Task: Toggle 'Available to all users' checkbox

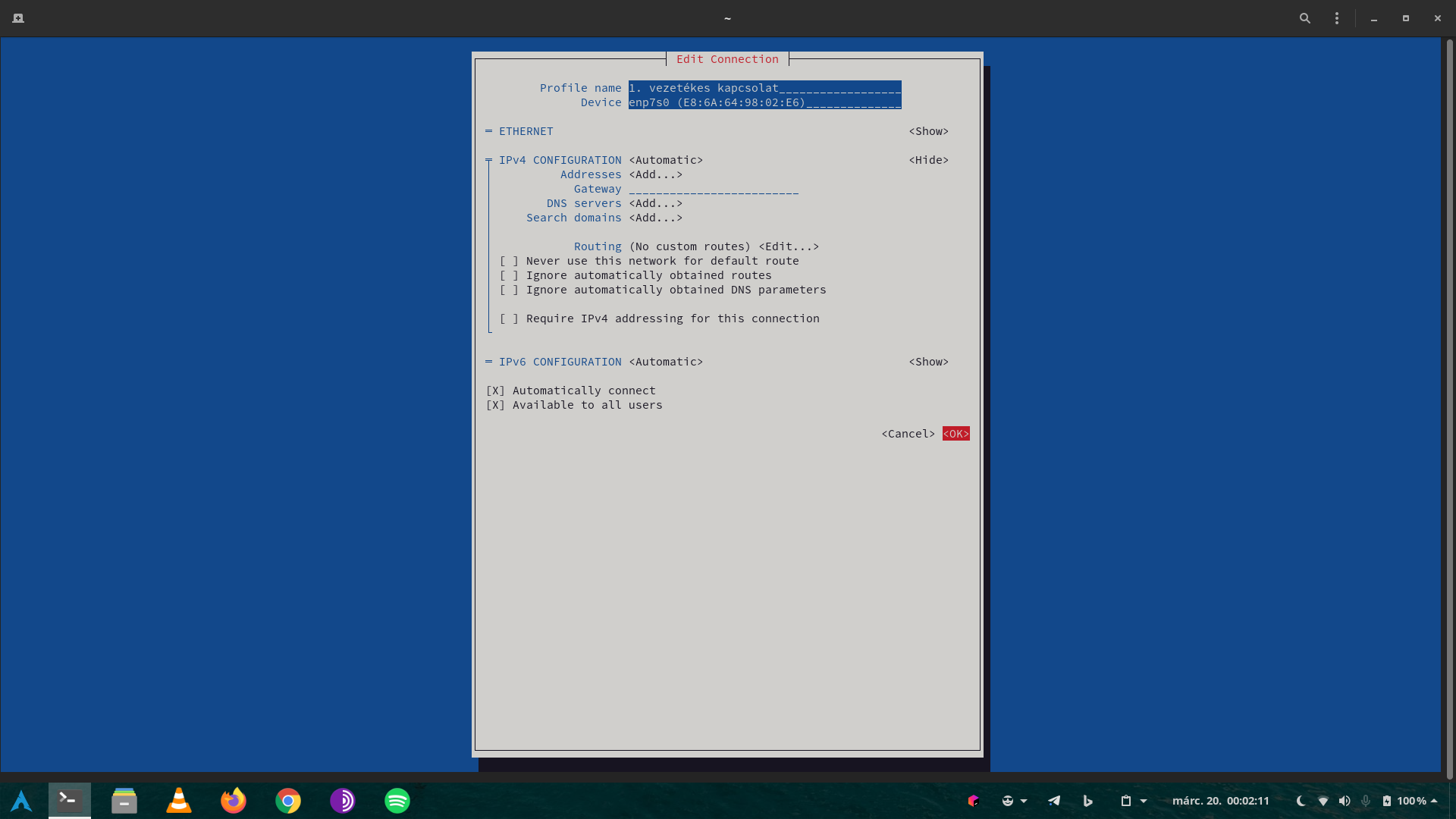Action: point(495,404)
